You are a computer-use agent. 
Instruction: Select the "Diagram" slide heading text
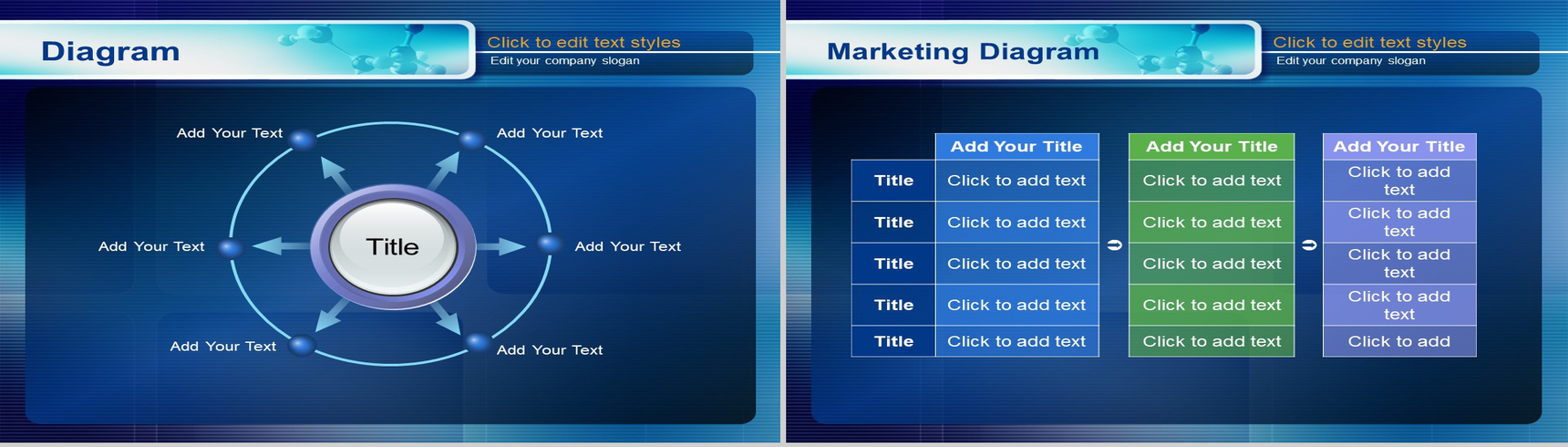click(x=110, y=51)
